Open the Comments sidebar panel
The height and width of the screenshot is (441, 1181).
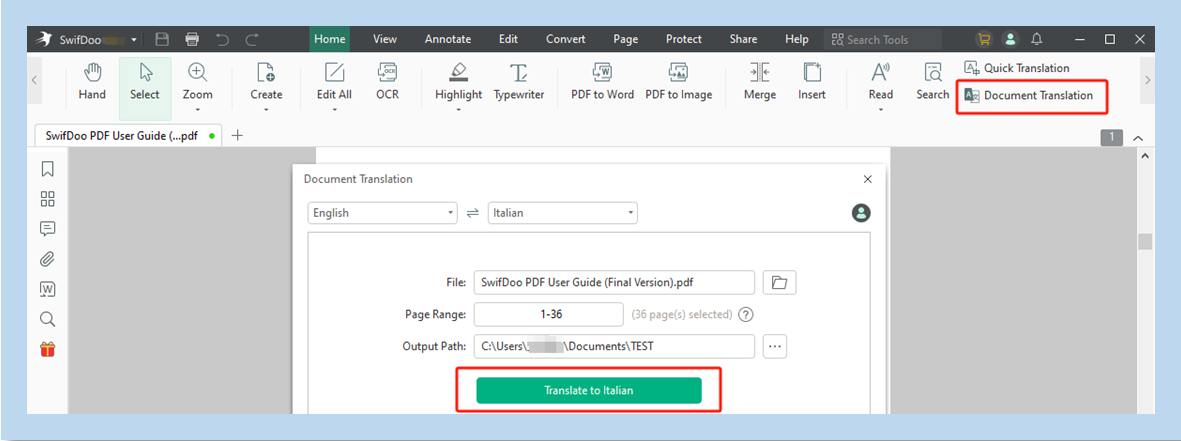[47, 229]
